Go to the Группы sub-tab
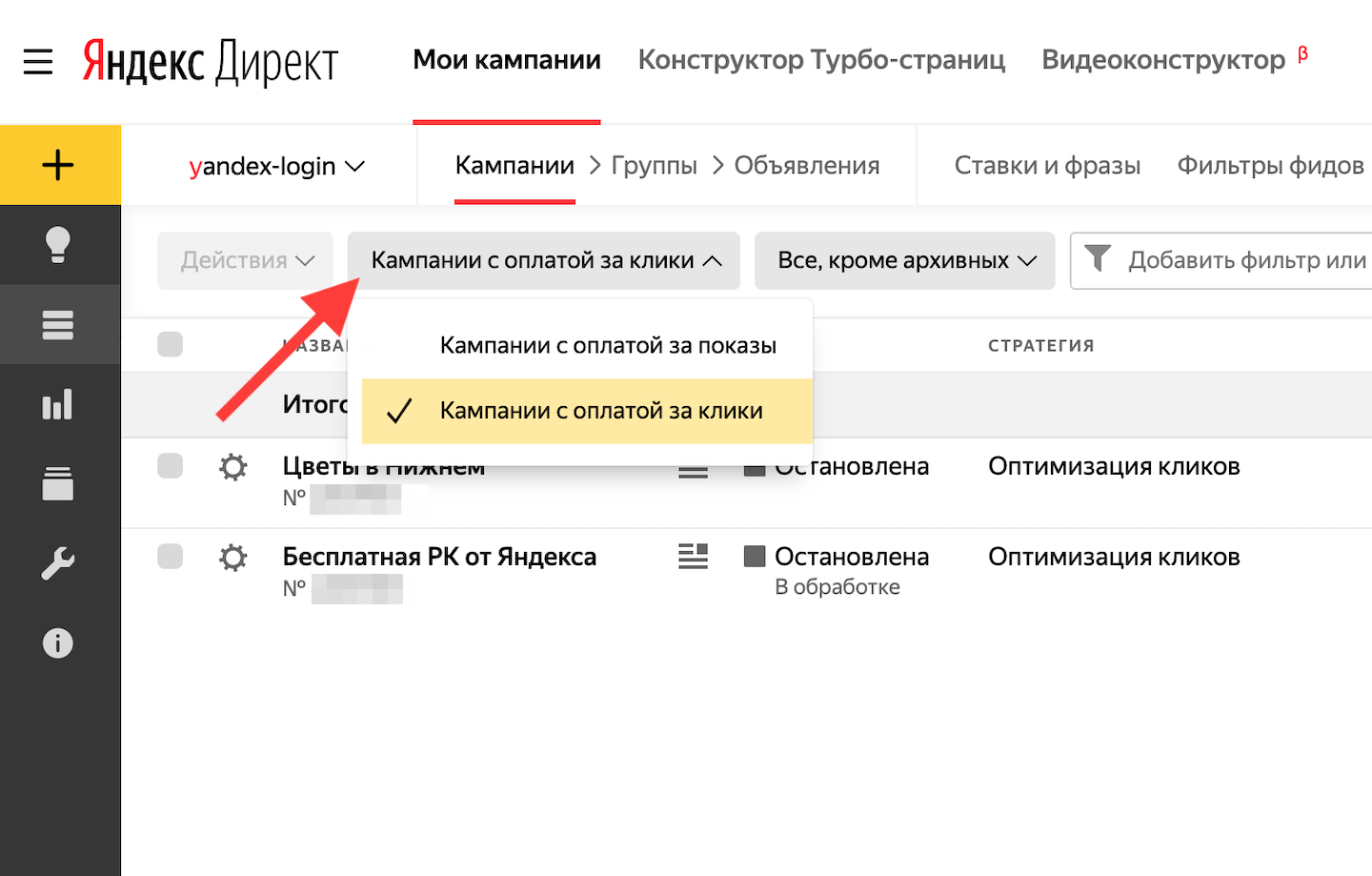This screenshot has height=876, width=1372. tap(655, 166)
